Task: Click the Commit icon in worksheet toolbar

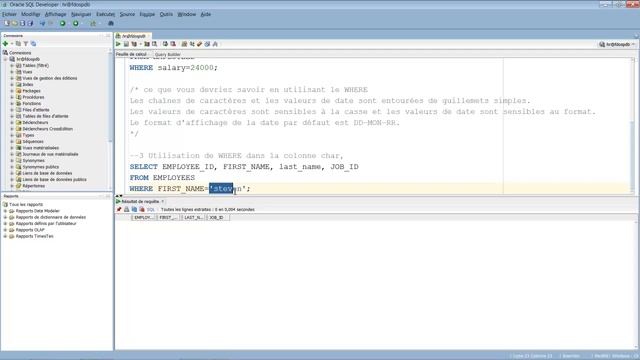Action: (165, 44)
